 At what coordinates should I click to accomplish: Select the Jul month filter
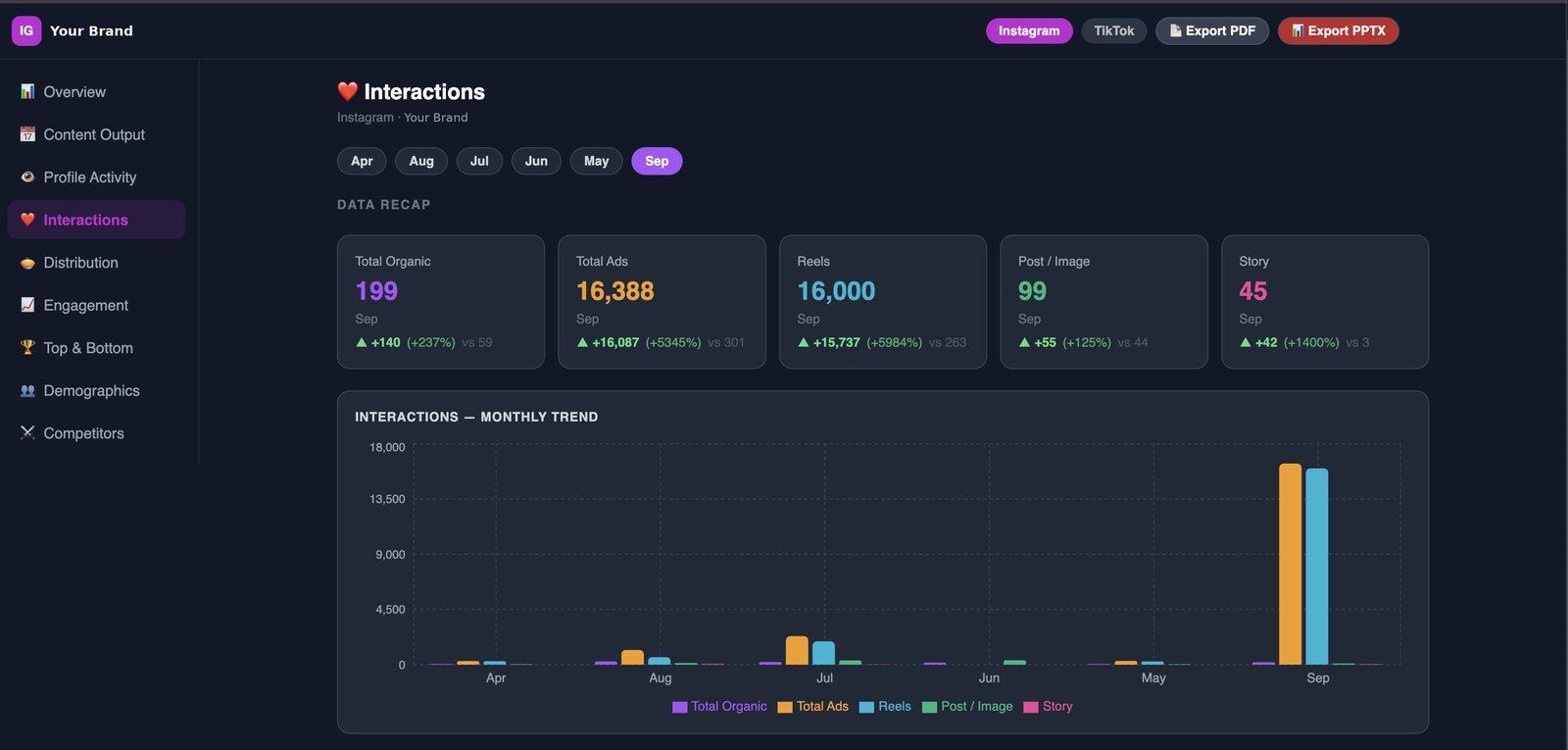pos(479,161)
